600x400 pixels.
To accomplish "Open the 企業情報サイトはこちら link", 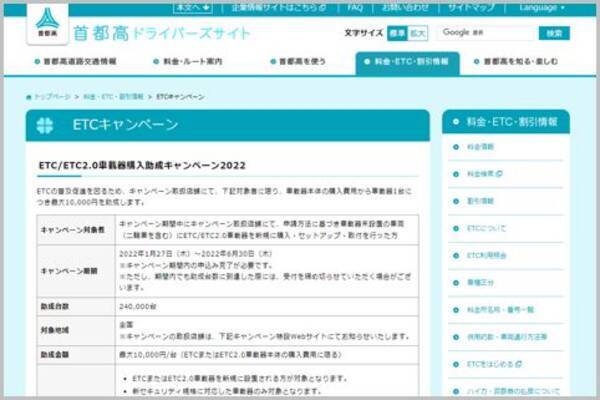I will tap(279, 7).
